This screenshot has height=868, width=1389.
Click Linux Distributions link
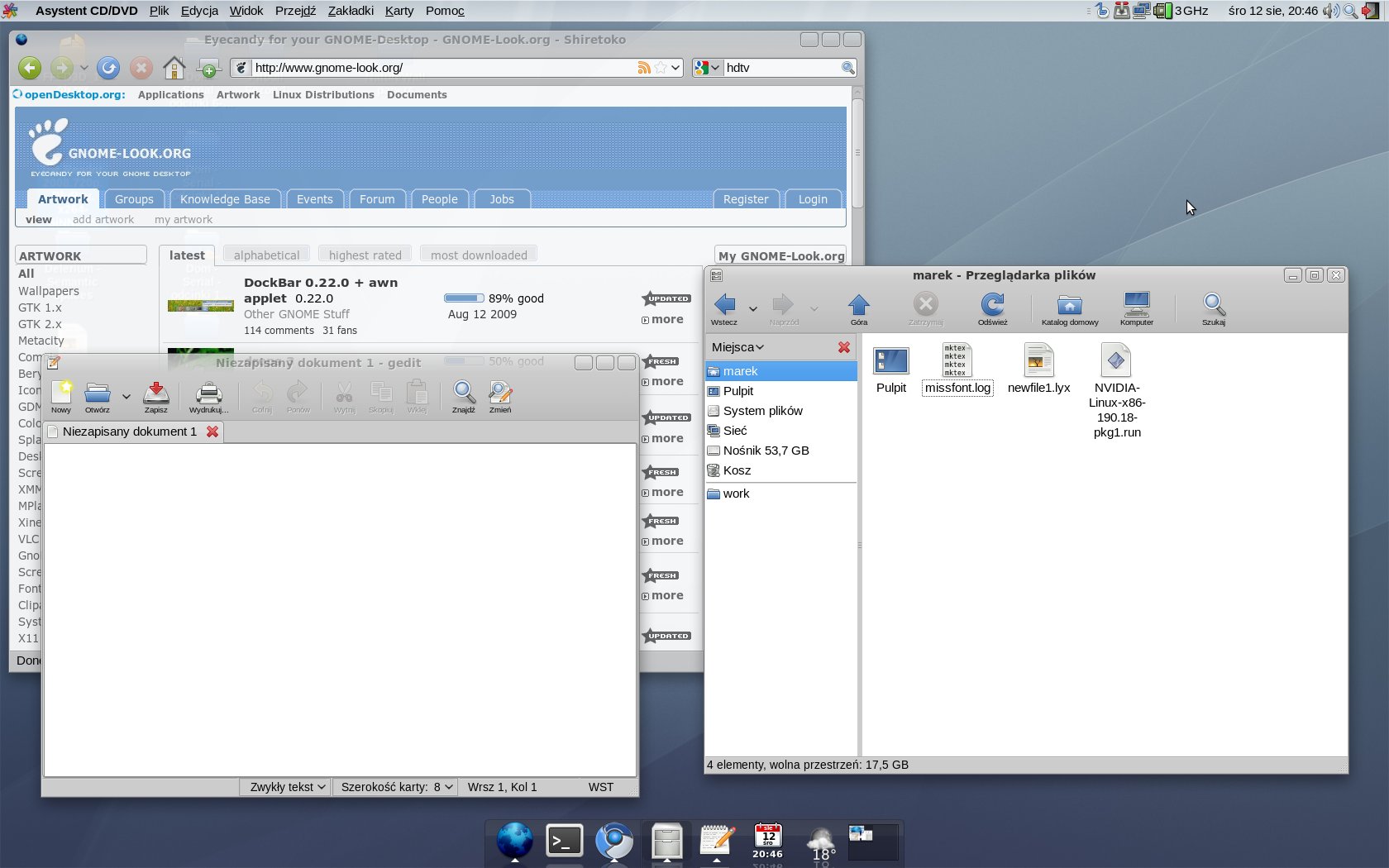(x=323, y=95)
